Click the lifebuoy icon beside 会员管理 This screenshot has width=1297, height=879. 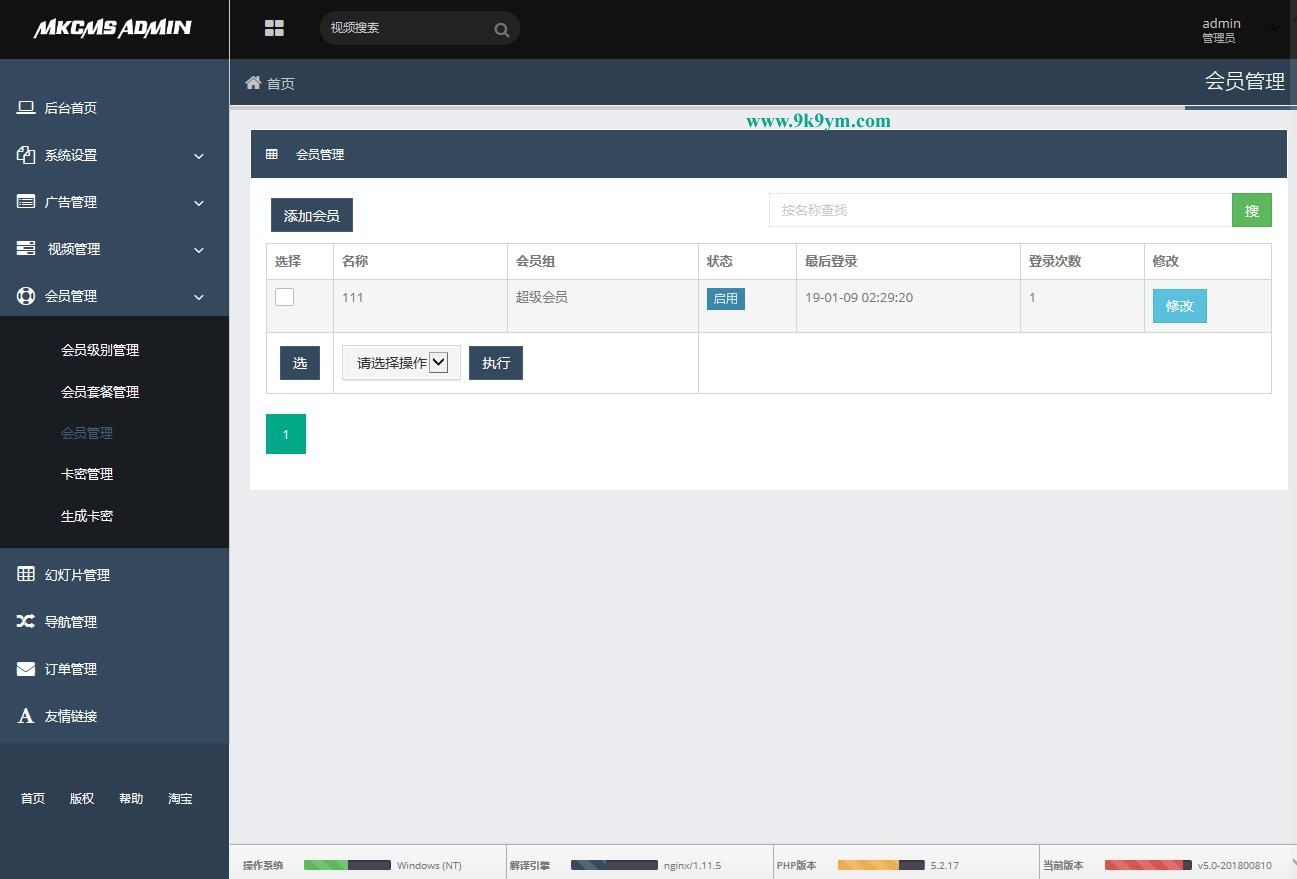(x=26, y=296)
